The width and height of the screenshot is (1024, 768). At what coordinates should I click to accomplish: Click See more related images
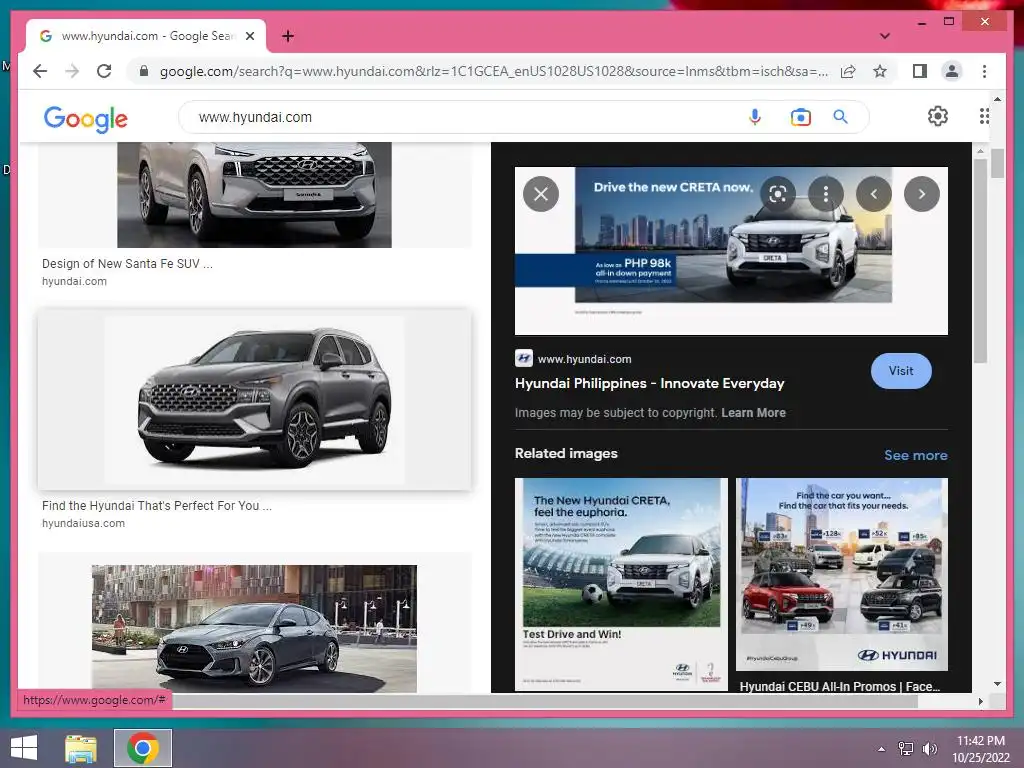[916, 455]
